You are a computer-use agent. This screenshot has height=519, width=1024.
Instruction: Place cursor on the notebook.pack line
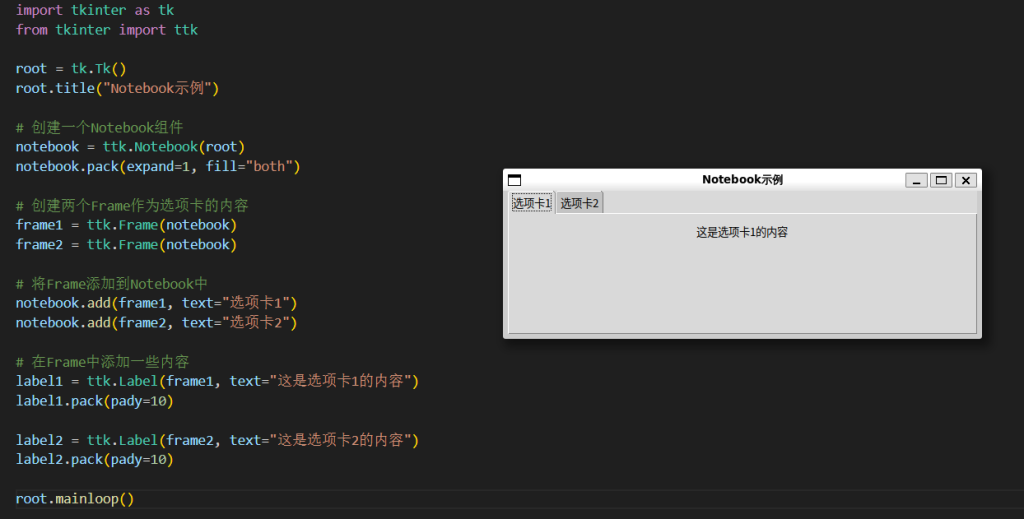(157, 166)
